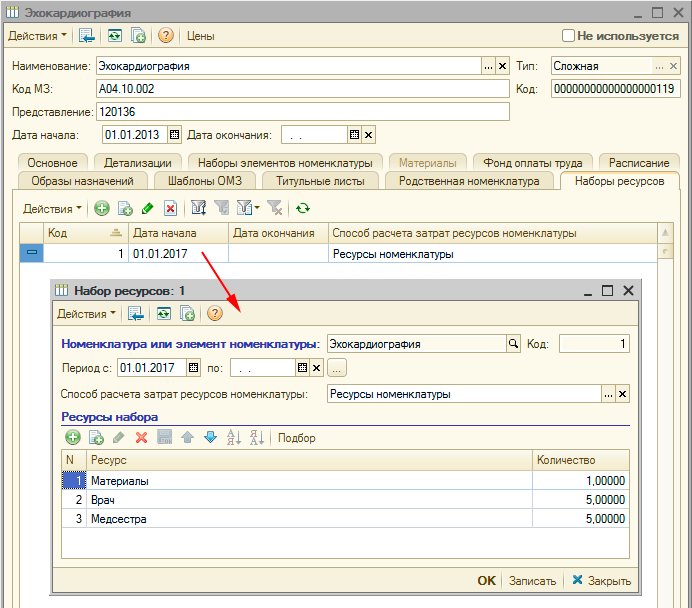This screenshot has width=692, height=608.
Task: Open calendar picker for Дата начала field
Action: [x=173, y=134]
